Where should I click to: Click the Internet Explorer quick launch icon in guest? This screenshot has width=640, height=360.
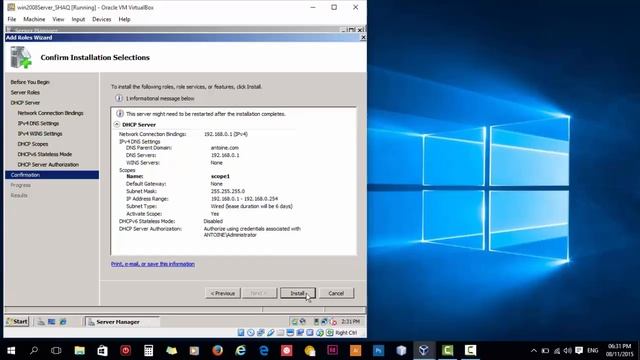[63, 322]
